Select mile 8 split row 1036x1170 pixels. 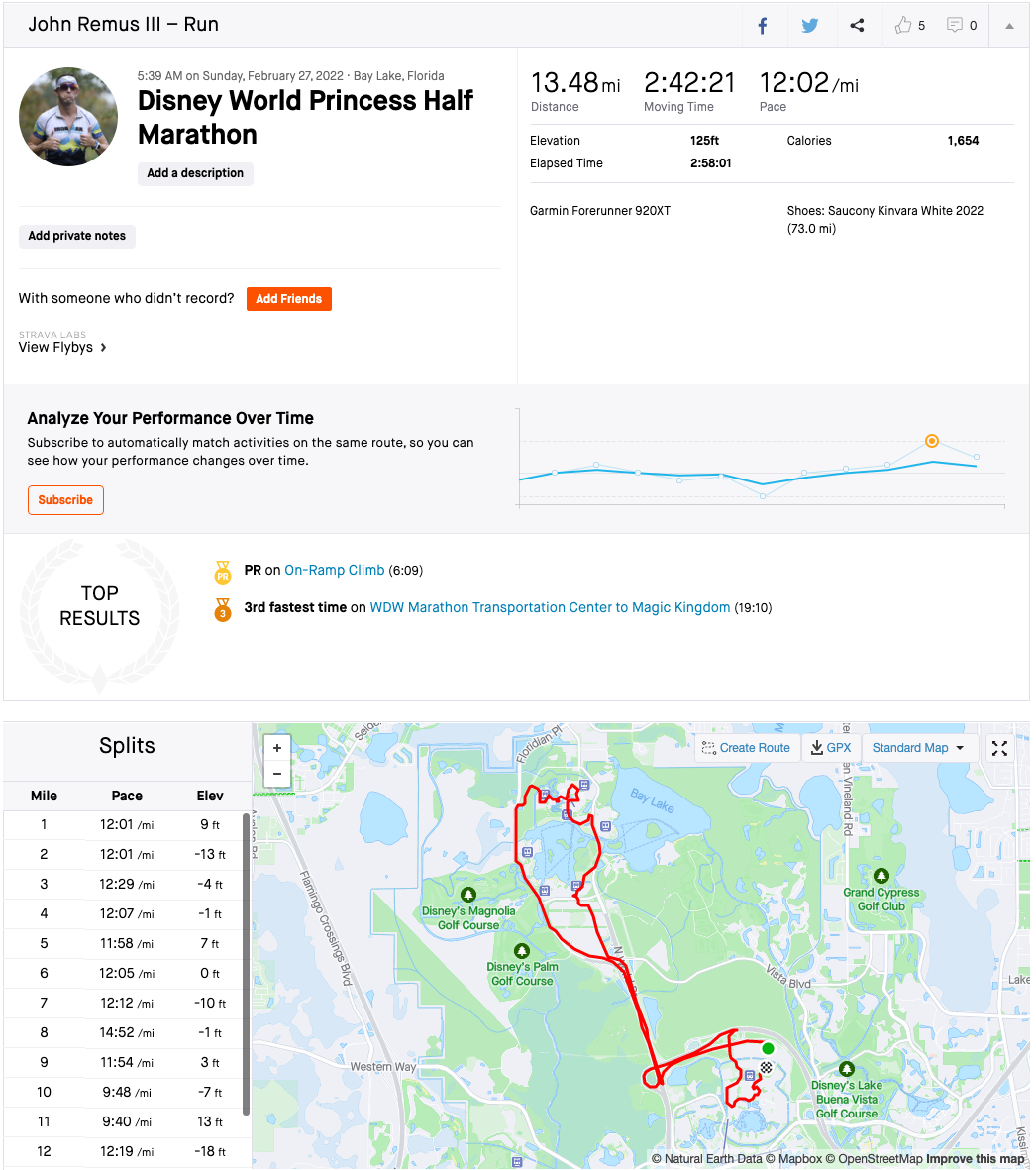tap(127, 1032)
